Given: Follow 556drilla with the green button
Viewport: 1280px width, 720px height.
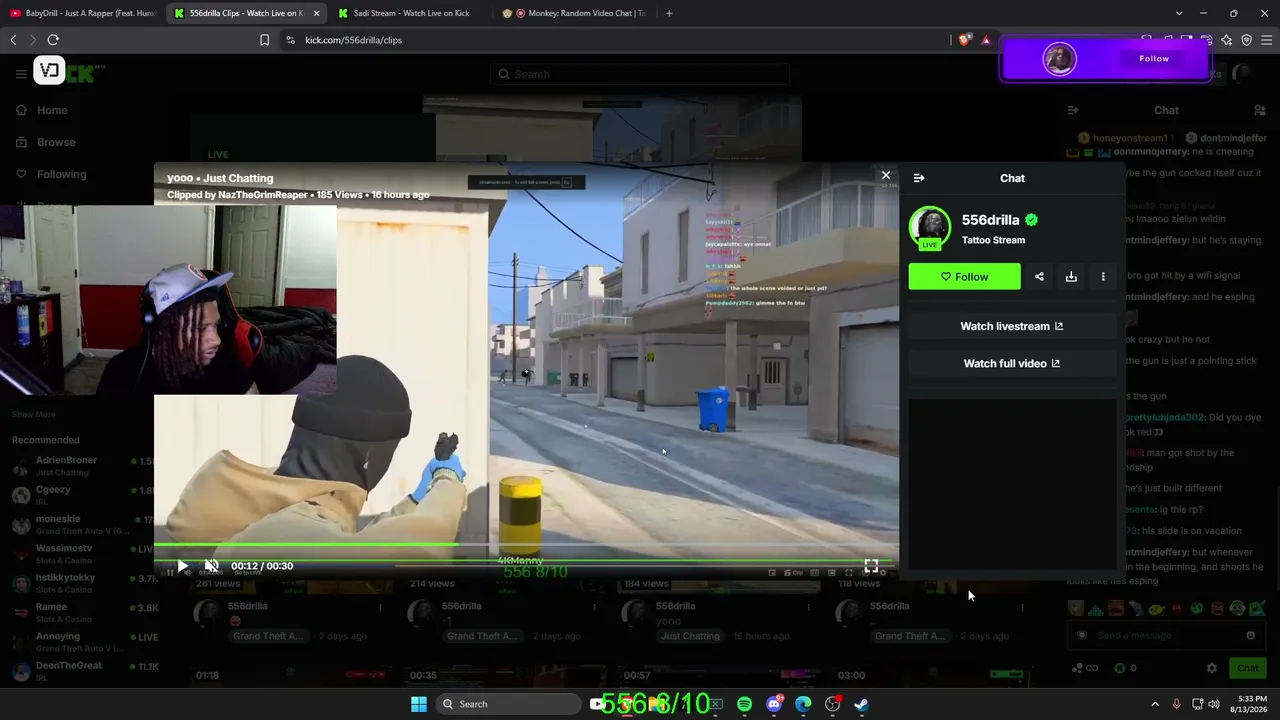Looking at the screenshot, I should (x=964, y=277).
